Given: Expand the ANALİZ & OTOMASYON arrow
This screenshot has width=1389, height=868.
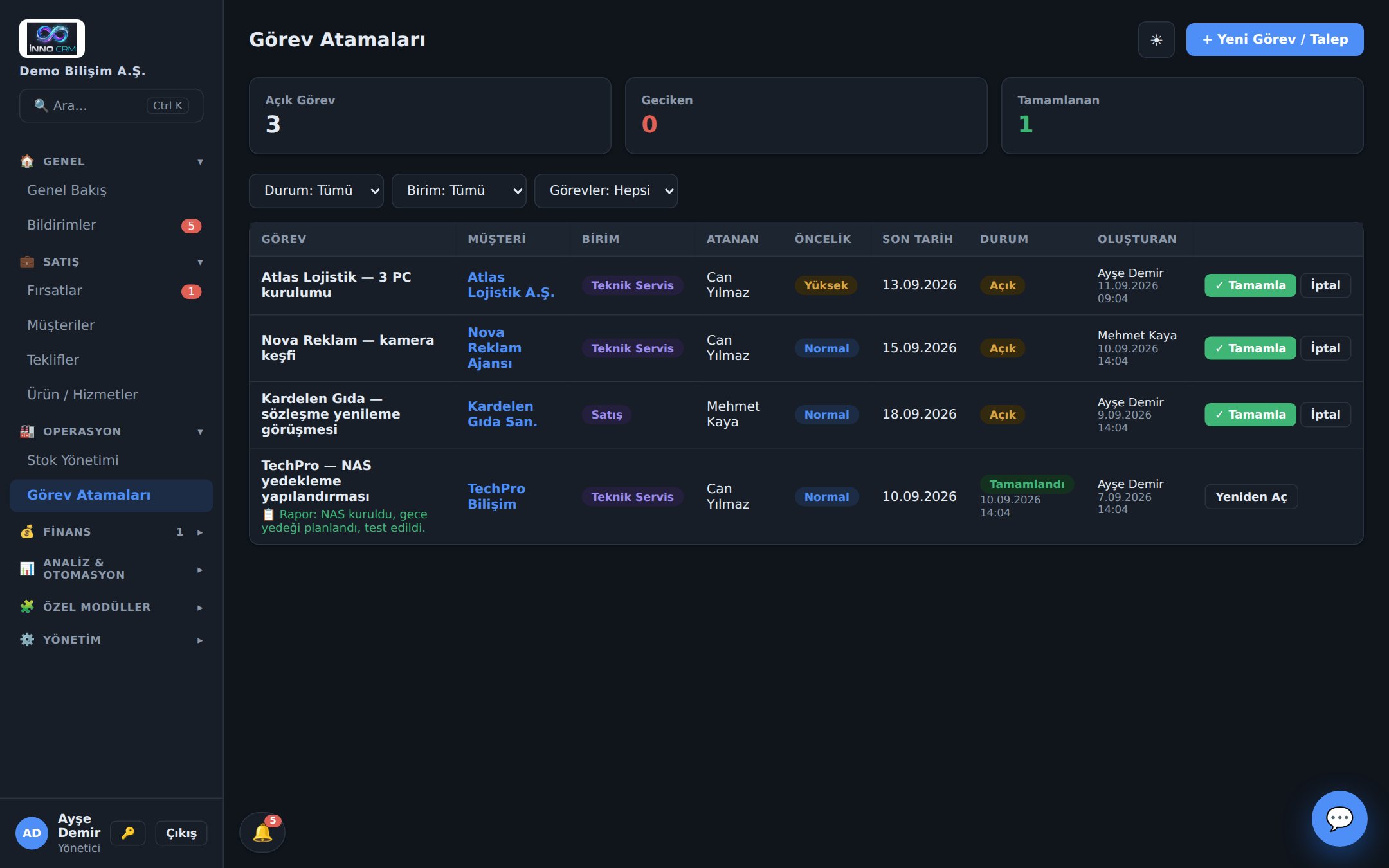Looking at the screenshot, I should coord(200,570).
